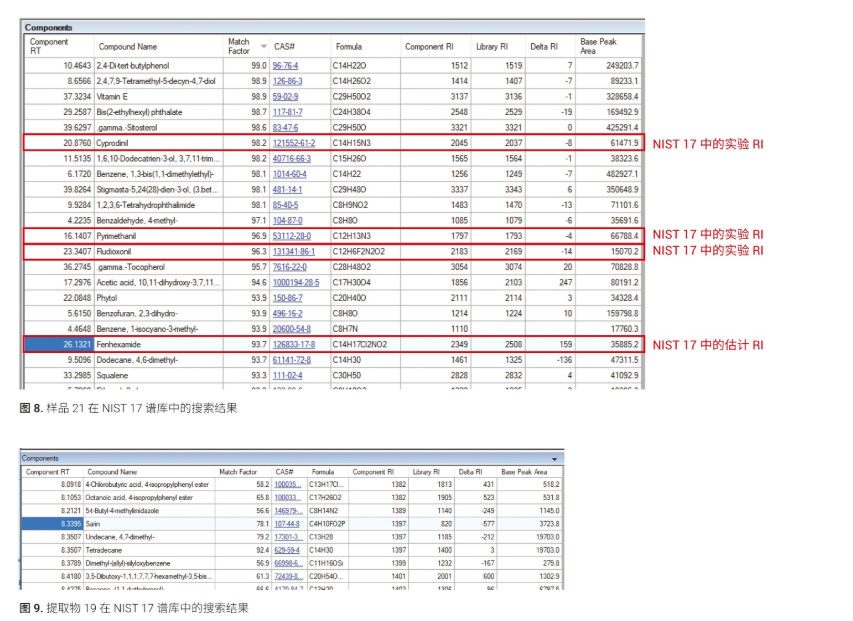This screenshot has height=621, width=853.
Task: Click the CAS link 85-40-5
Action: pyautogui.click(x=285, y=205)
